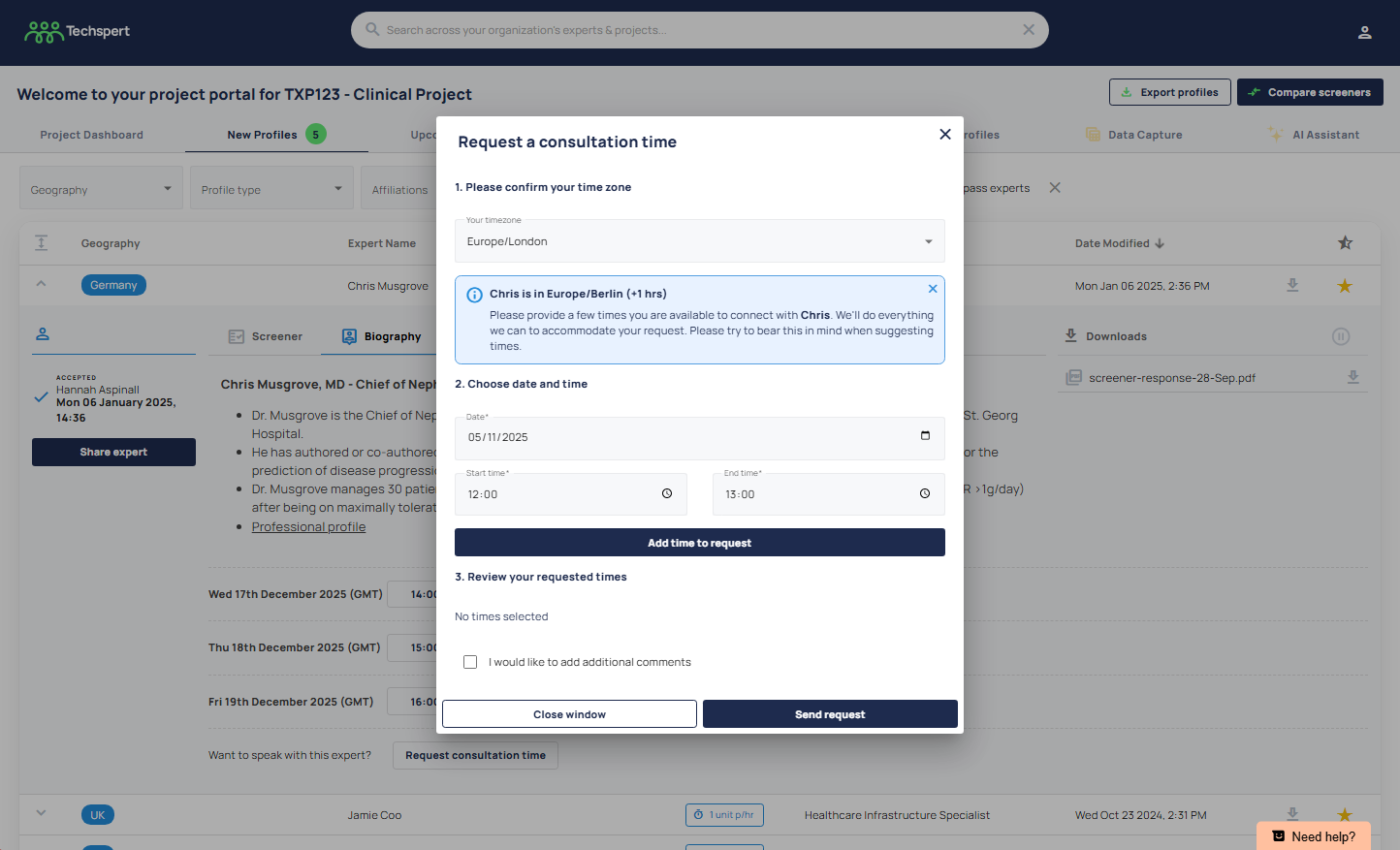This screenshot has height=850, width=1400.
Task: Clear the search bar with the X icon
Action: coord(1029,30)
